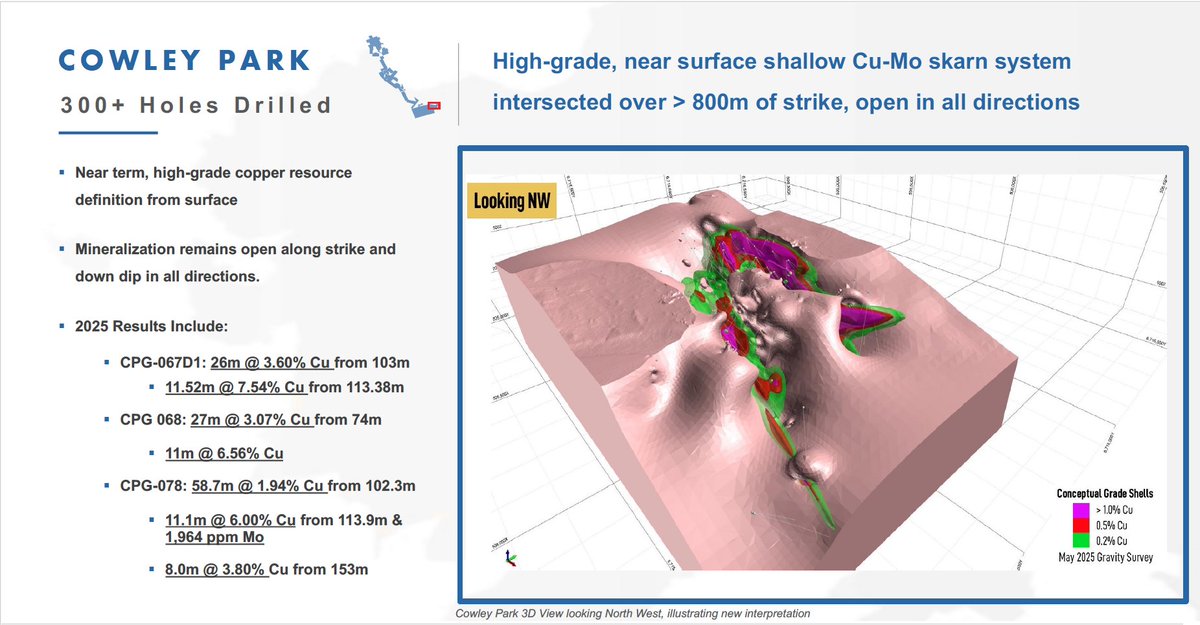Click the 3D gravity model image
The width and height of the screenshot is (1200, 625).
point(822,372)
